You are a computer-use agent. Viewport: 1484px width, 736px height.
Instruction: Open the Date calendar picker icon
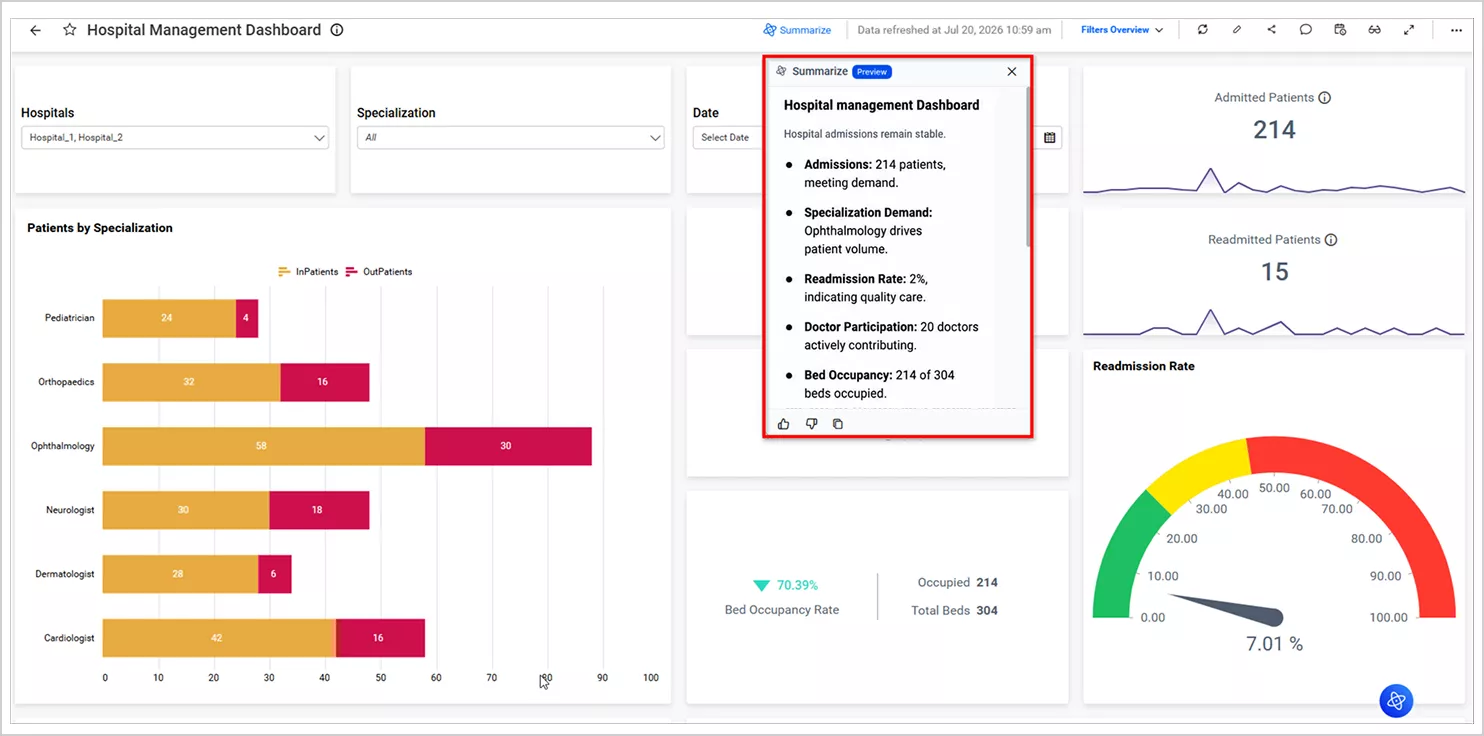pyautogui.click(x=1049, y=138)
